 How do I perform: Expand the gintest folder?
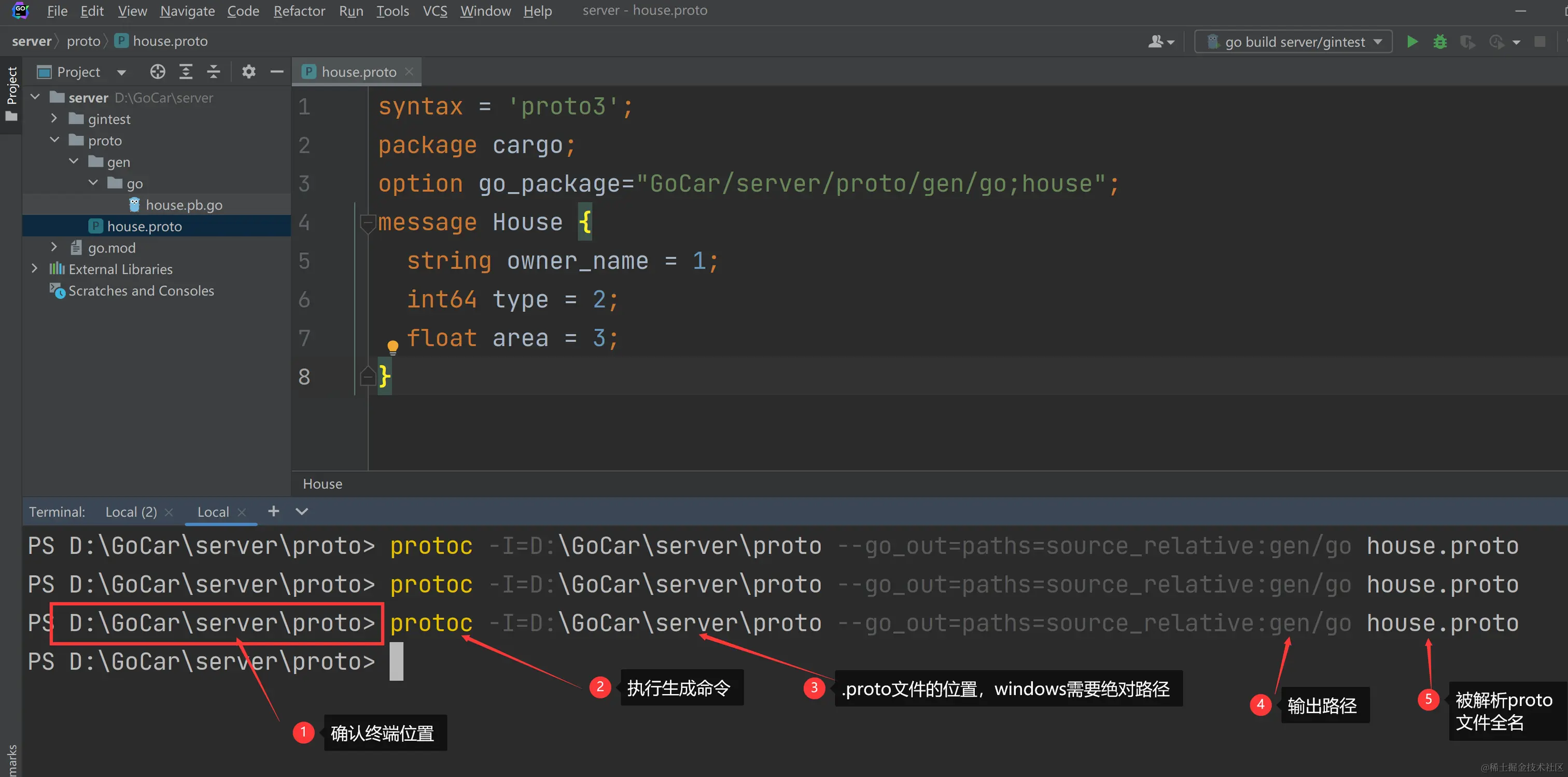54,119
